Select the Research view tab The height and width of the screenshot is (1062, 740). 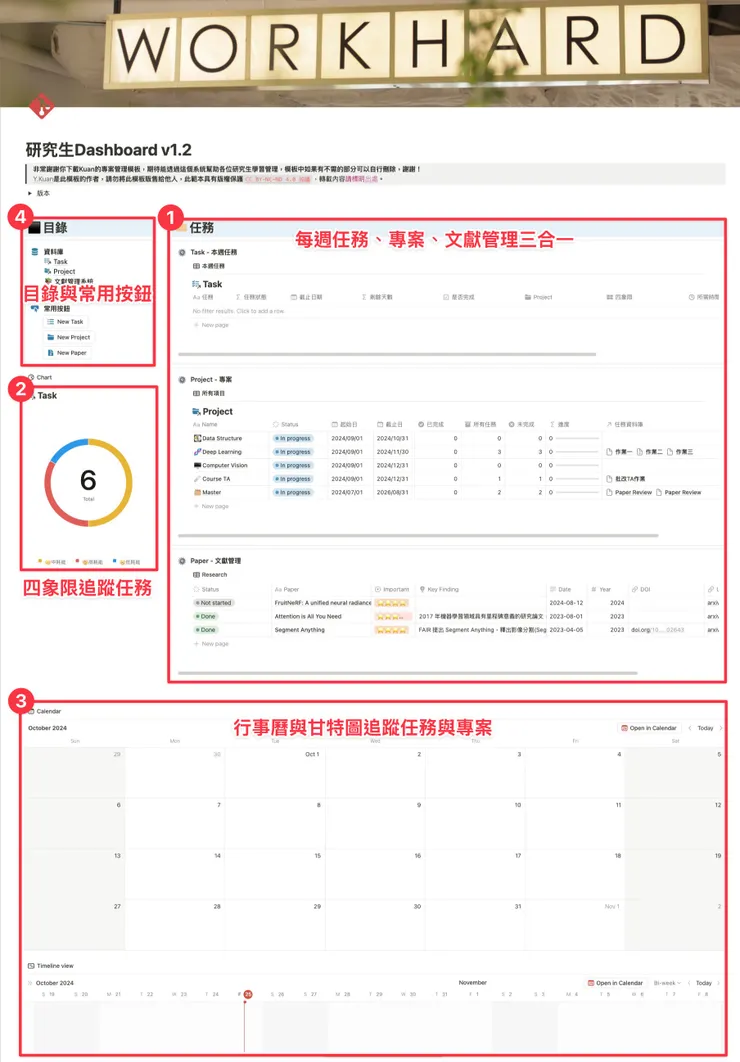pos(210,575)
